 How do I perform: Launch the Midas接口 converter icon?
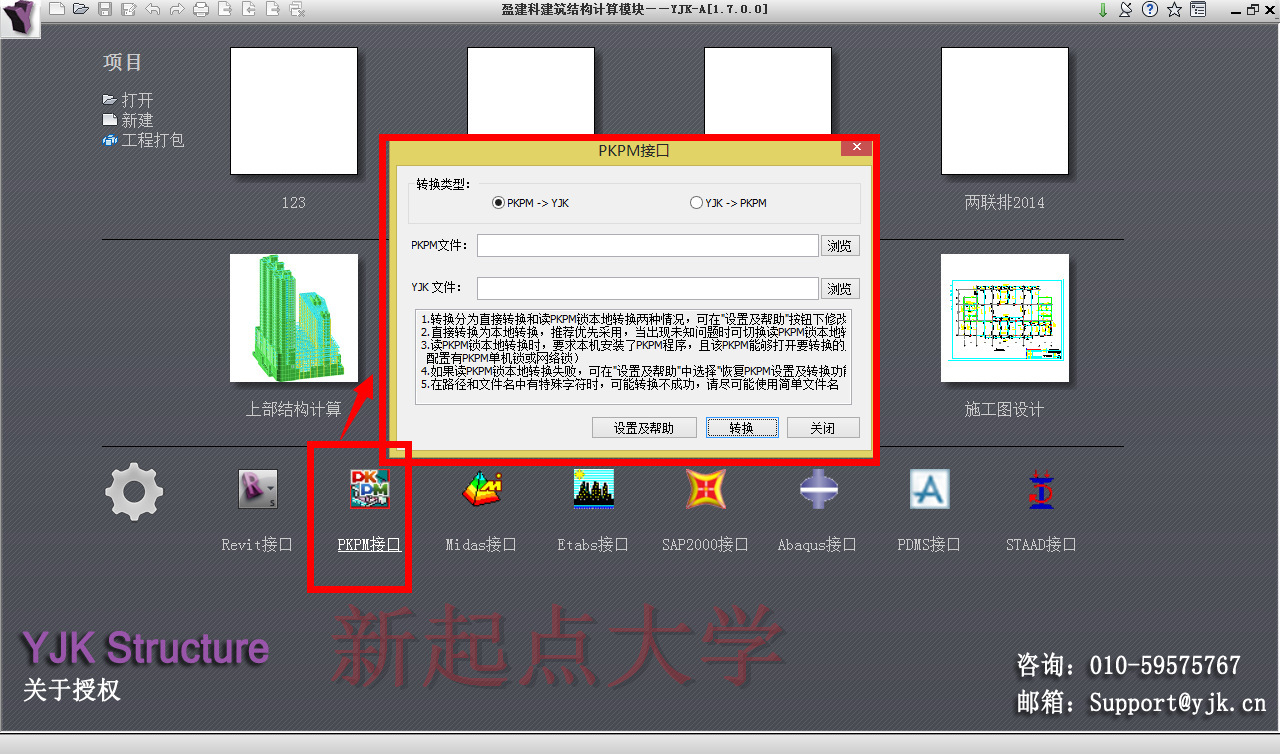pos(481,489)
